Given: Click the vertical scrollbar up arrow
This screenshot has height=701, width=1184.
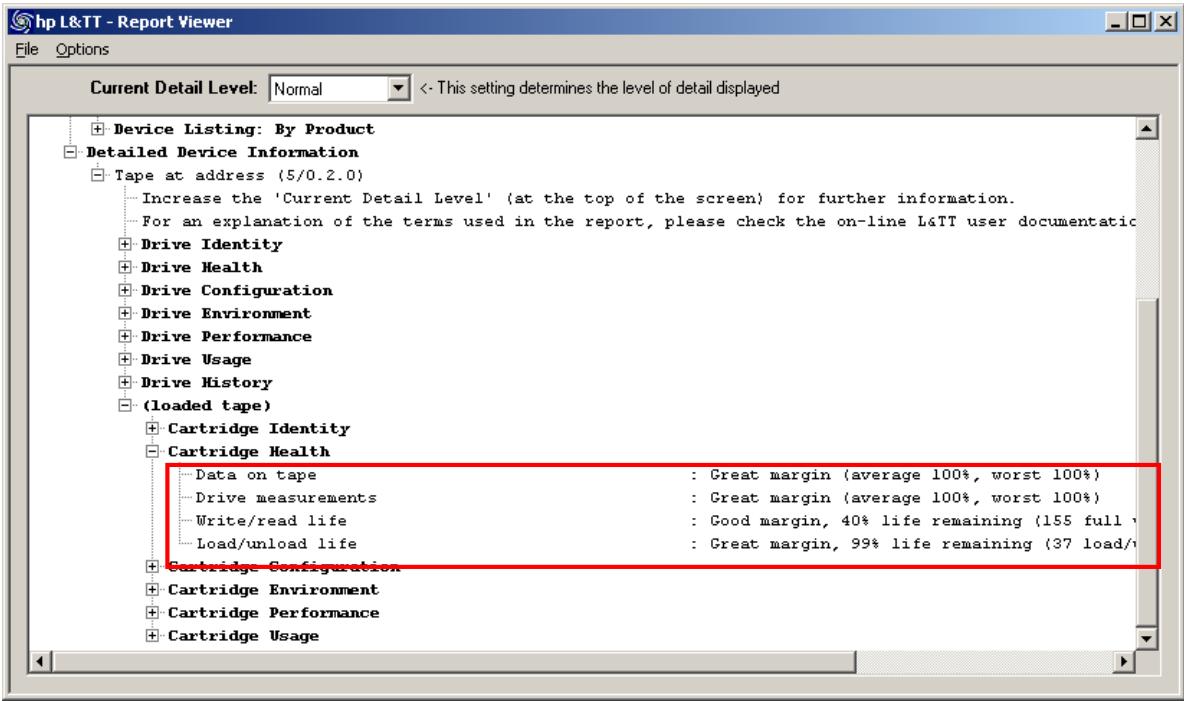Looking at the screenshot, I should pyautogui.click(x=1146, y=128).
